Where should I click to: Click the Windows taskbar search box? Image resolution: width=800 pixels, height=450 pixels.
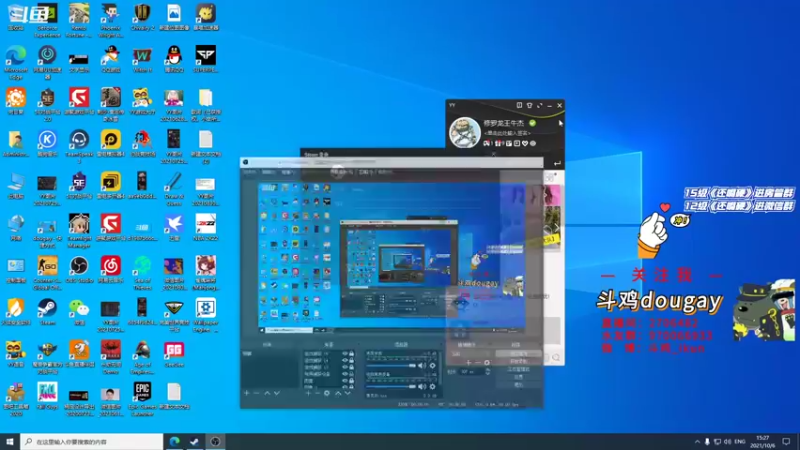tap(92, 441)
